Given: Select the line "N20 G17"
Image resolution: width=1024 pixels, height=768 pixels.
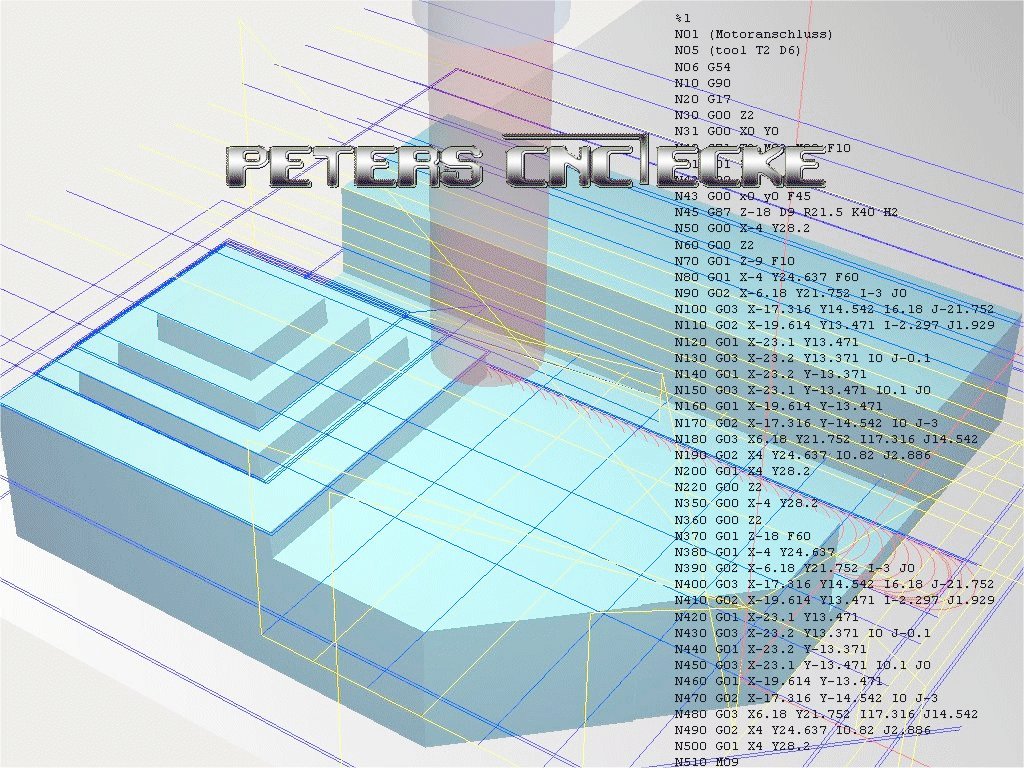Looking at the screenshot, I should (x=703, y=99).
